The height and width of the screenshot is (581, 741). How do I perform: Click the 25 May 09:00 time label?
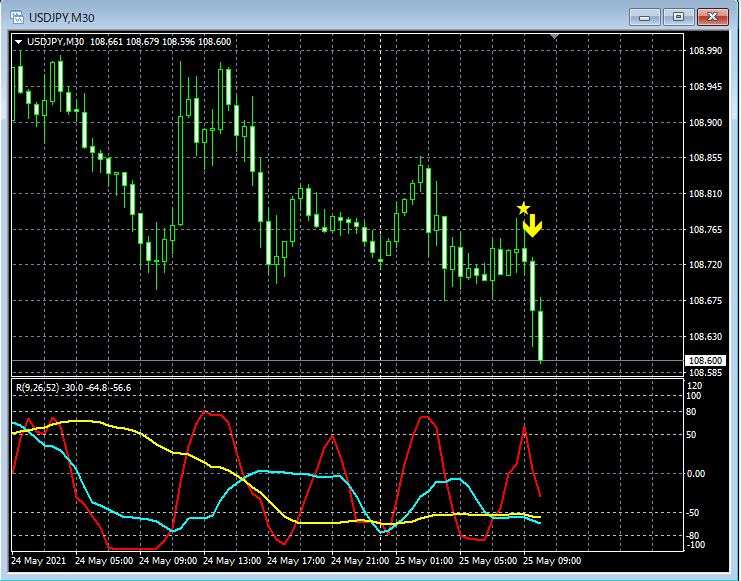tap(551, 561)
